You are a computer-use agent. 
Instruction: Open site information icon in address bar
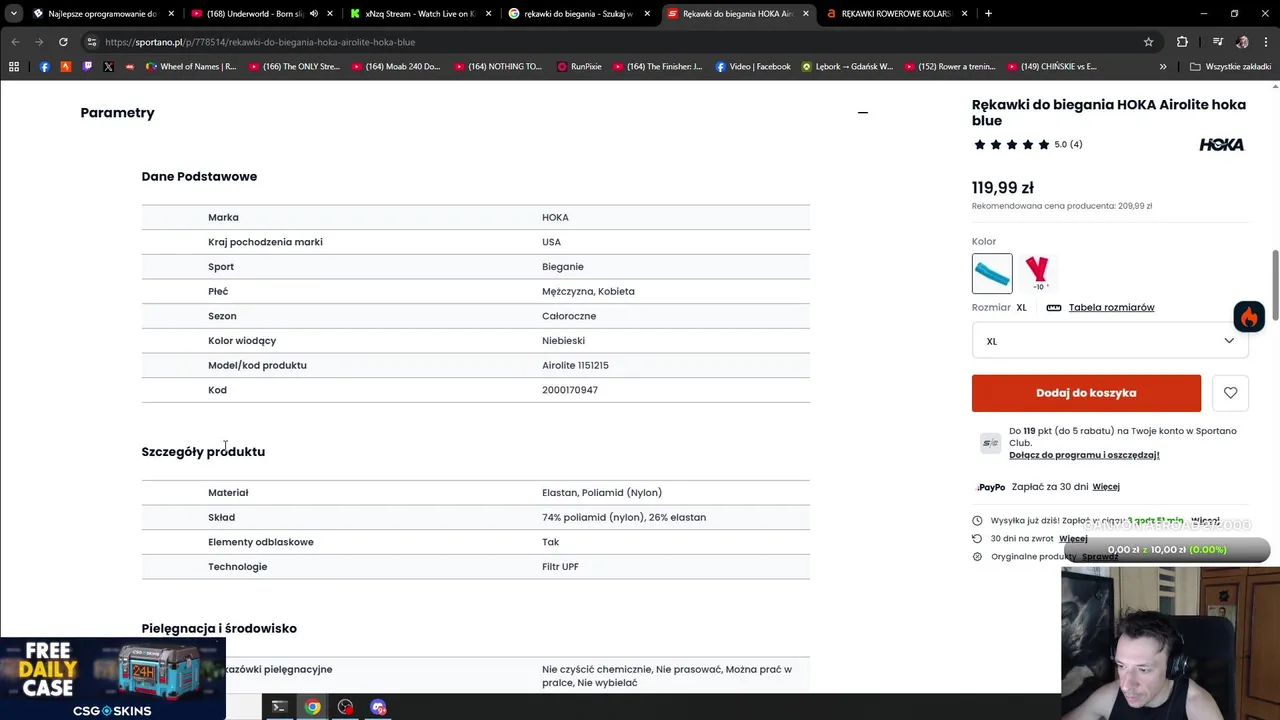pyautogui.click(x=92, y=42)
